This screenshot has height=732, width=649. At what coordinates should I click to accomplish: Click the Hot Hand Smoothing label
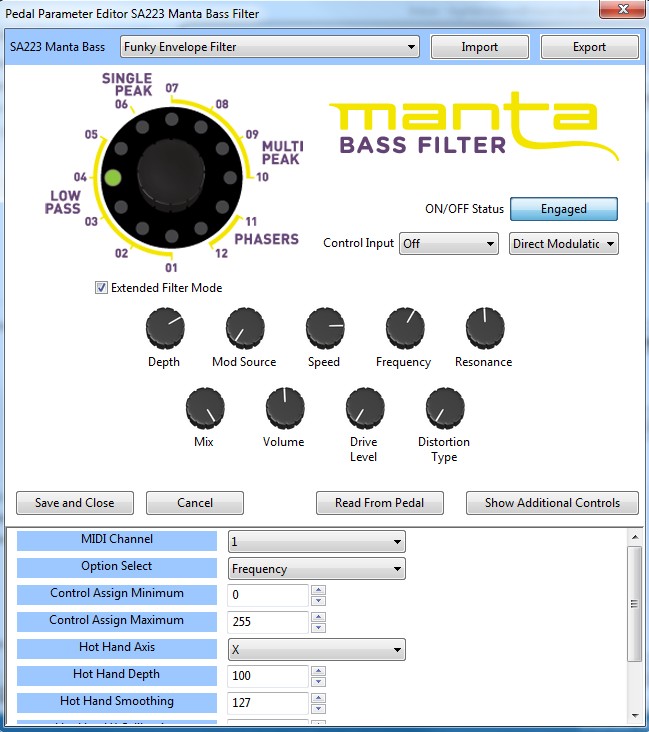point(117,701)
